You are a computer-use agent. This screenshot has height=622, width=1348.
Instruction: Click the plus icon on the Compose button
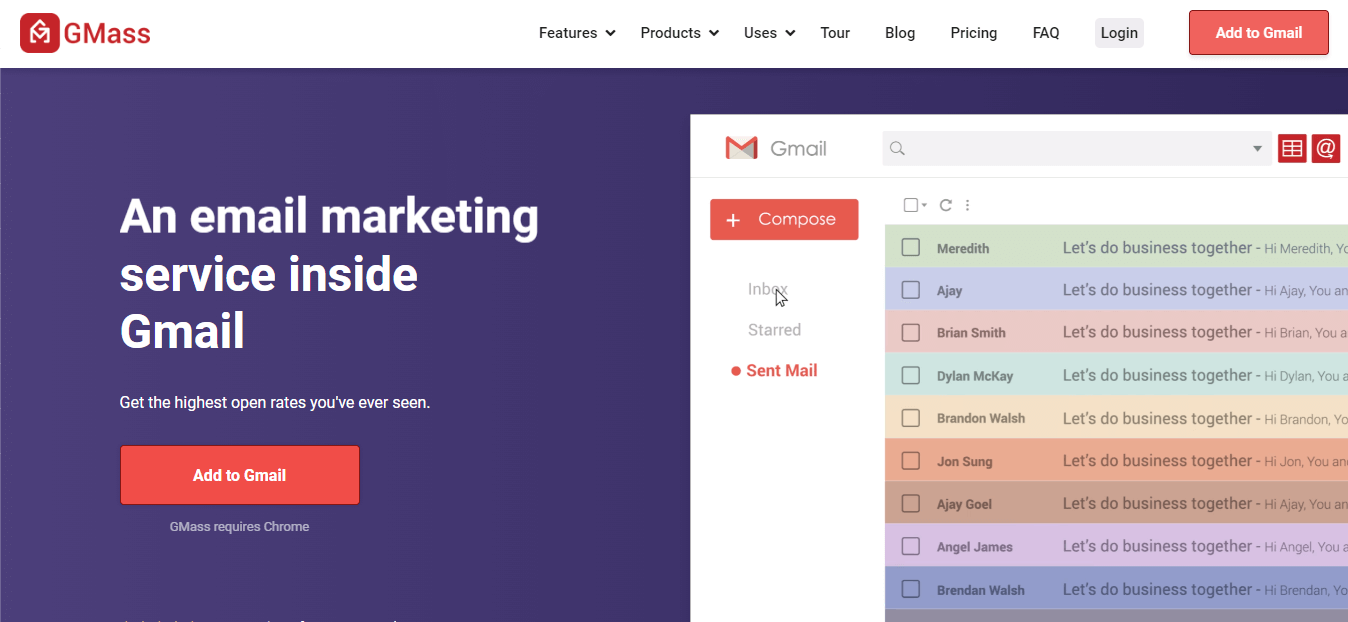[x=734, y=218]
